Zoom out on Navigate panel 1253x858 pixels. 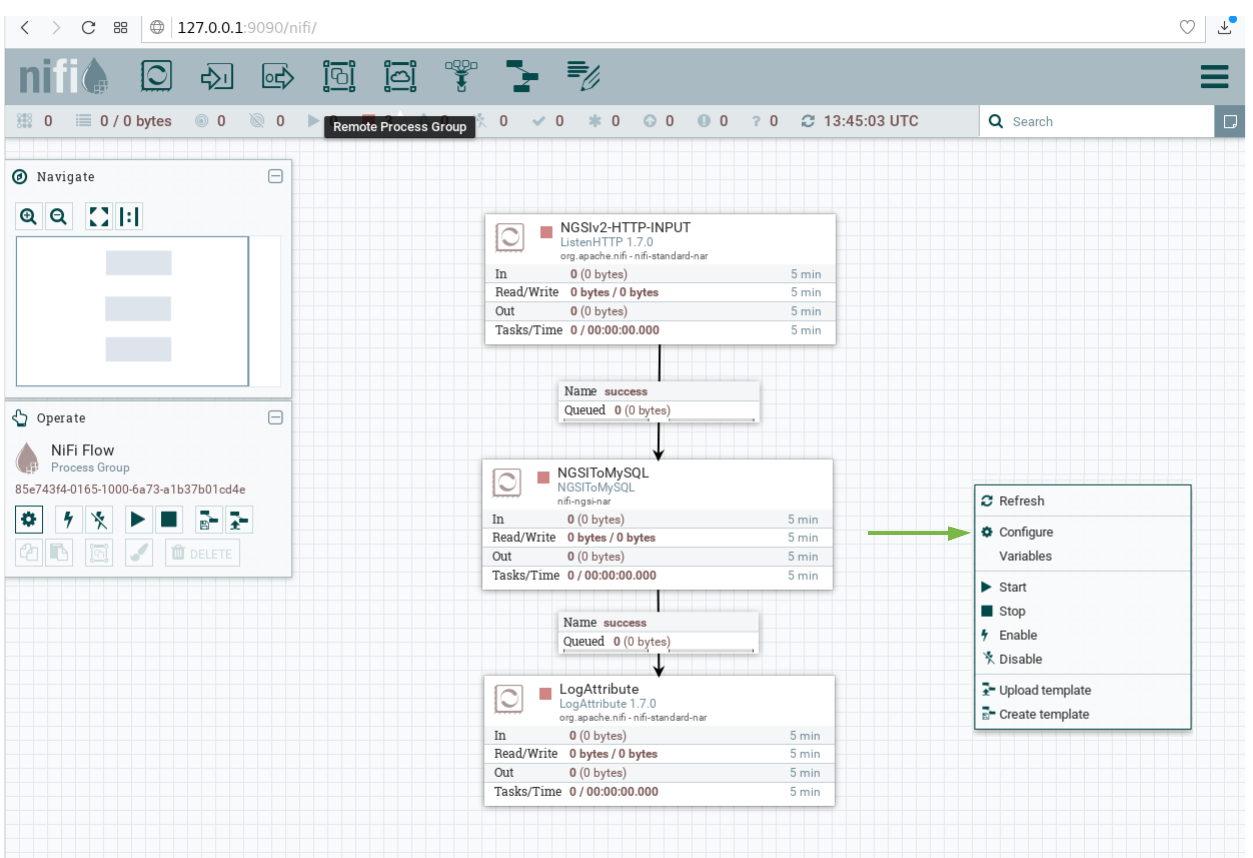(x=58, y=216)
